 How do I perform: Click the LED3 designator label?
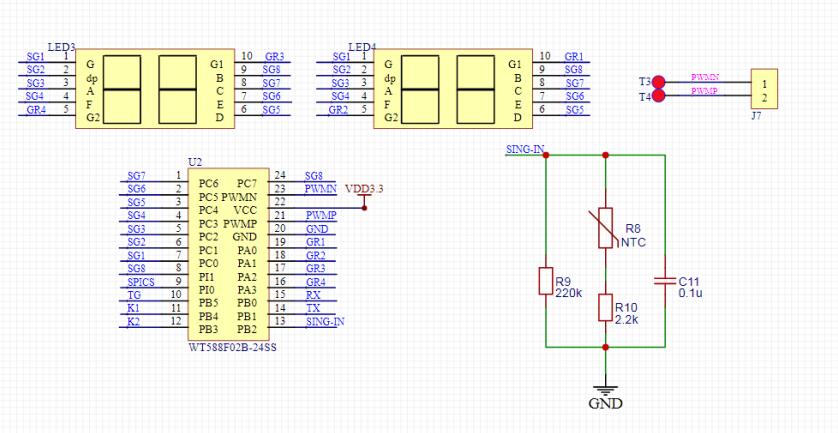[61, 48]
